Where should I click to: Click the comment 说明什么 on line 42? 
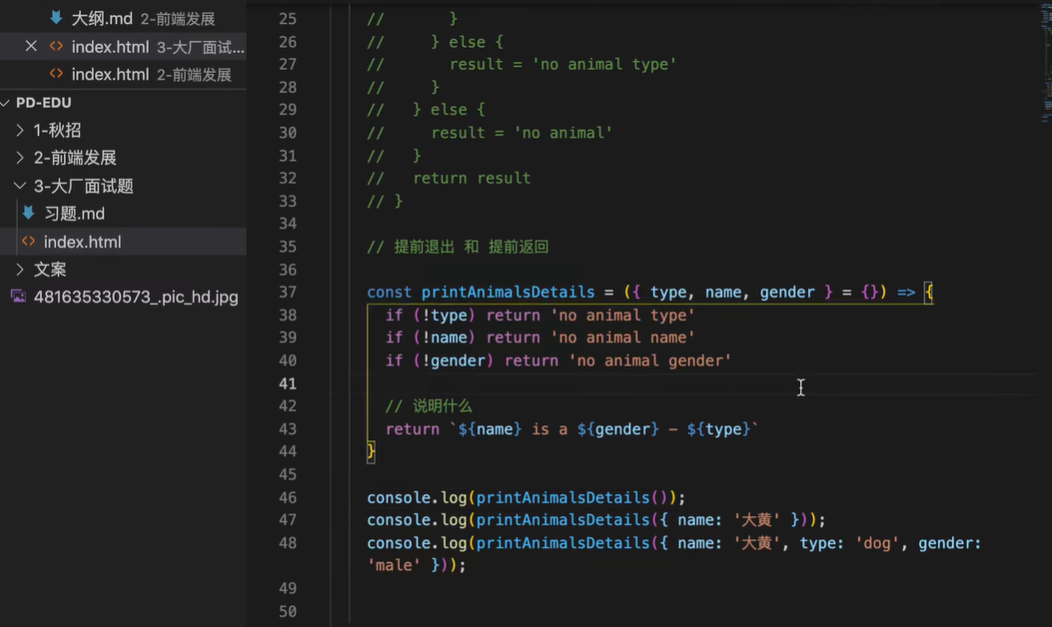point(429,406)
